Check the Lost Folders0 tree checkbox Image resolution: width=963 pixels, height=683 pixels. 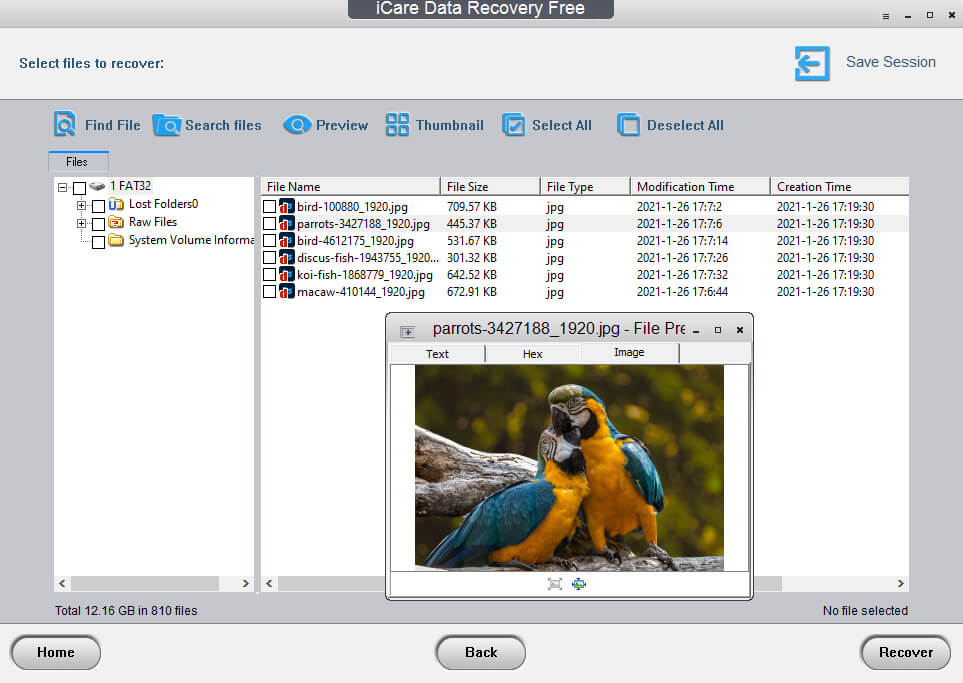(x=98, y=206)
